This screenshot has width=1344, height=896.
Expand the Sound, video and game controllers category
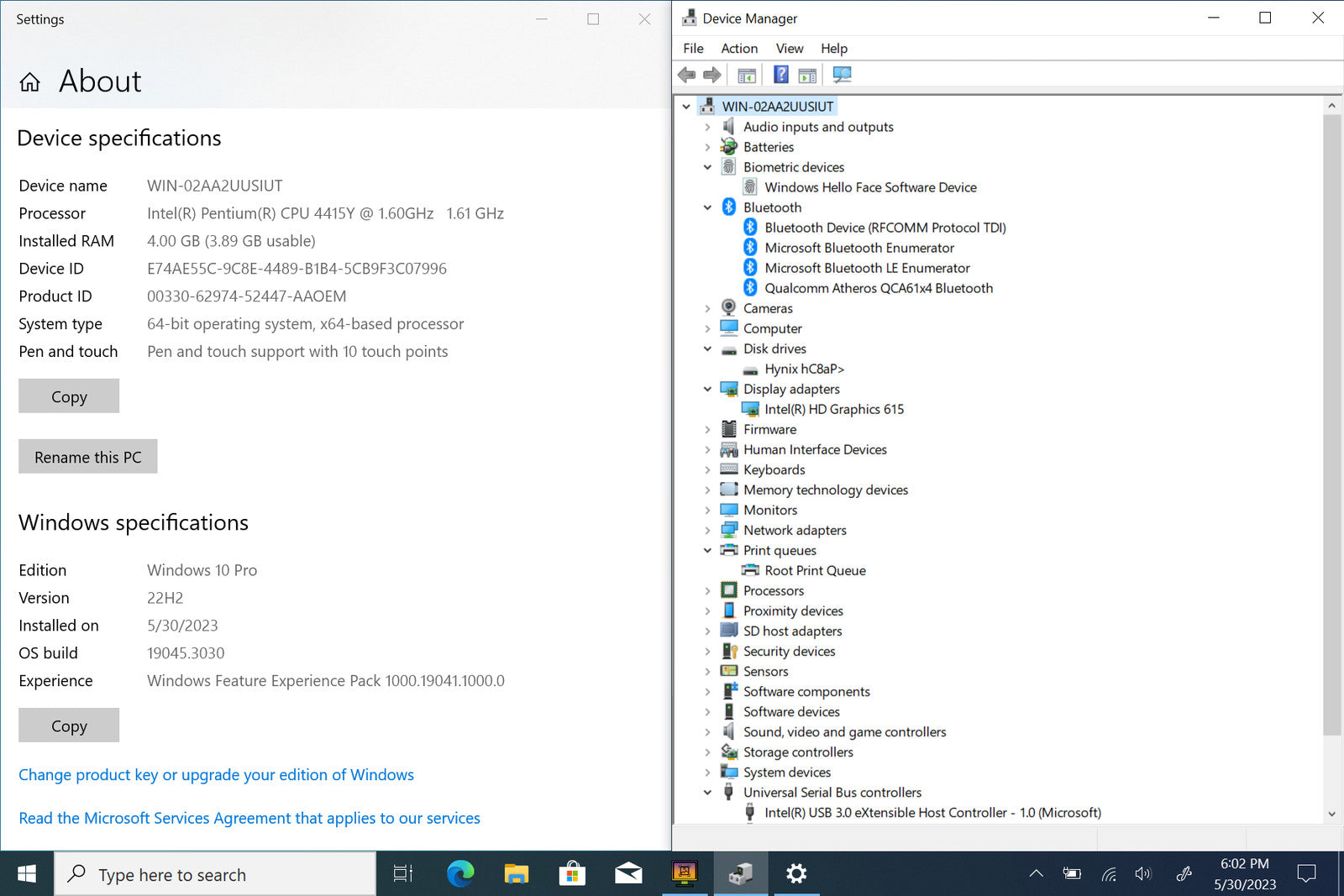pos(707,731)
